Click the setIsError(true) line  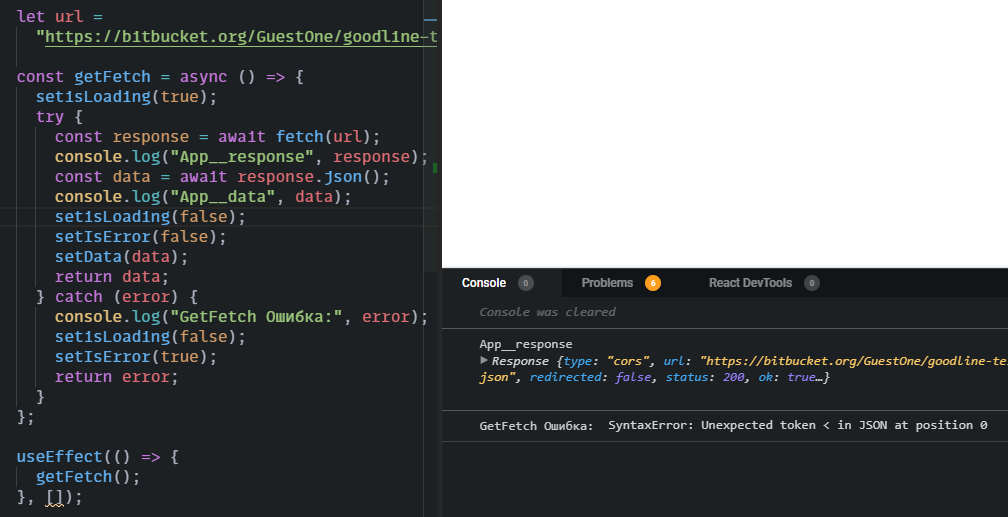pos(136,356)
